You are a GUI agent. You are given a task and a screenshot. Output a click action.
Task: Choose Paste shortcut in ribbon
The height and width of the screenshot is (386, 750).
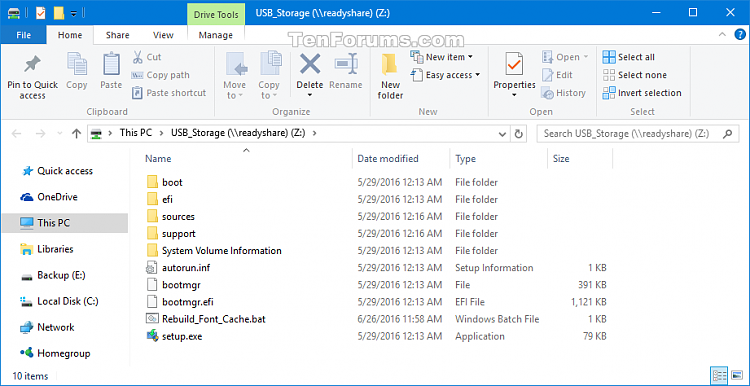[x=169, y=93]
